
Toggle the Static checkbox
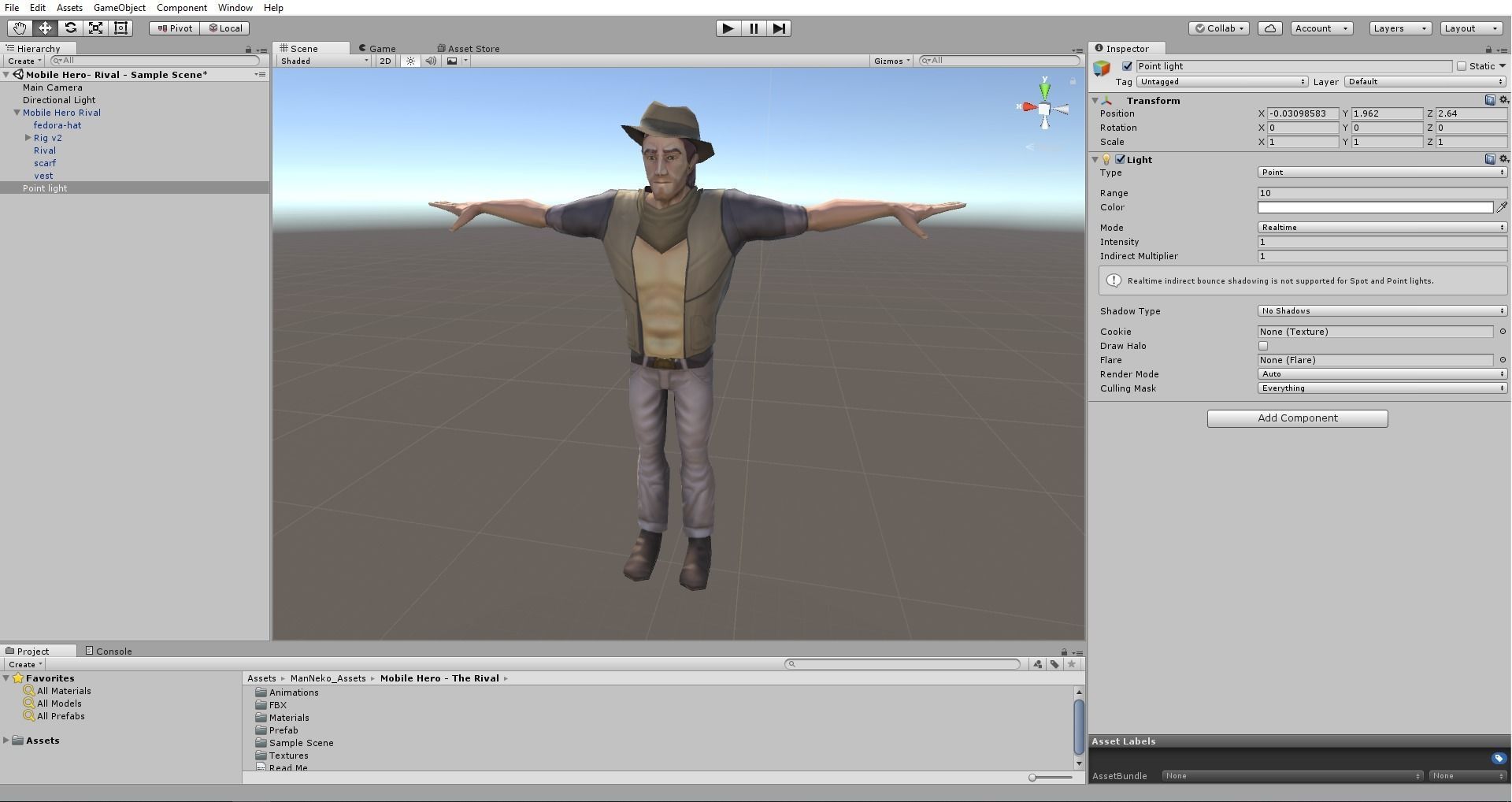pyautogui.click(x=1462, y=66)
